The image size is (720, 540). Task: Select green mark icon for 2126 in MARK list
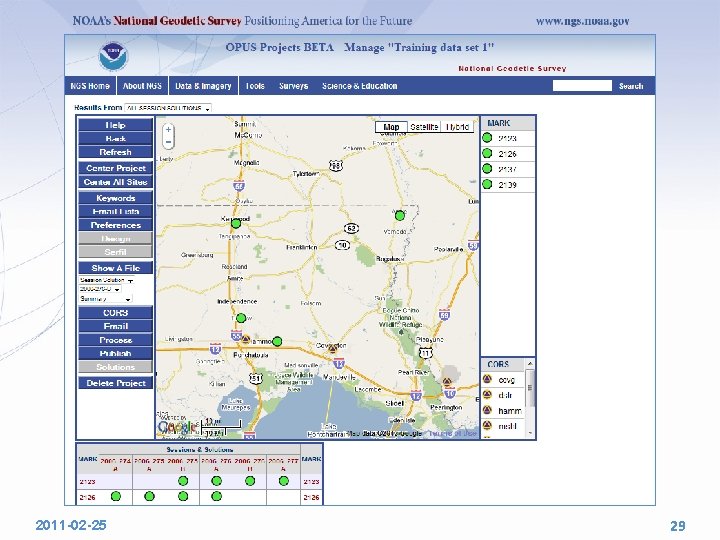pos(487,153)
